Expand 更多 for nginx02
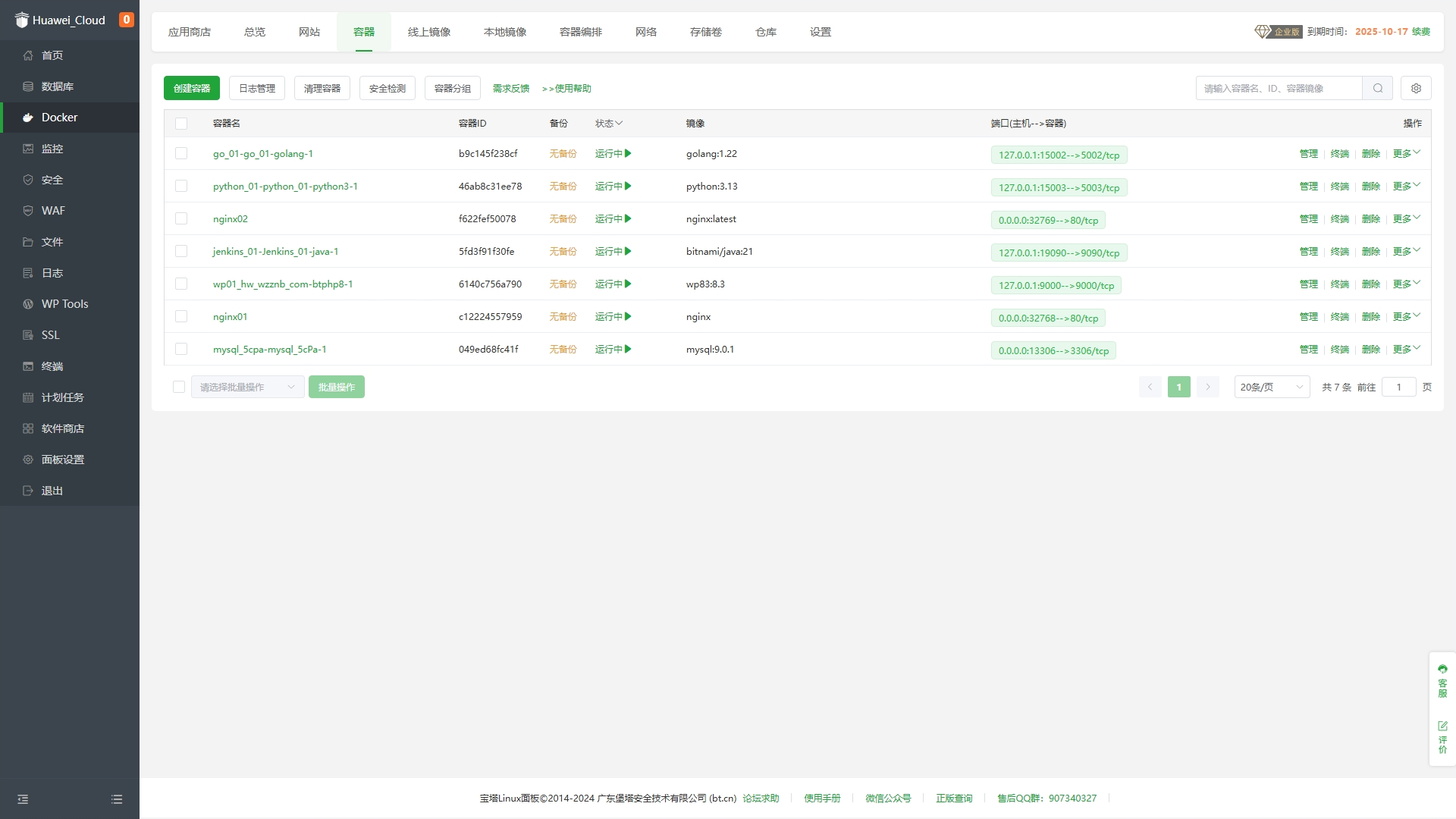Screen dimensions: 1456x819 (1407, 218)
